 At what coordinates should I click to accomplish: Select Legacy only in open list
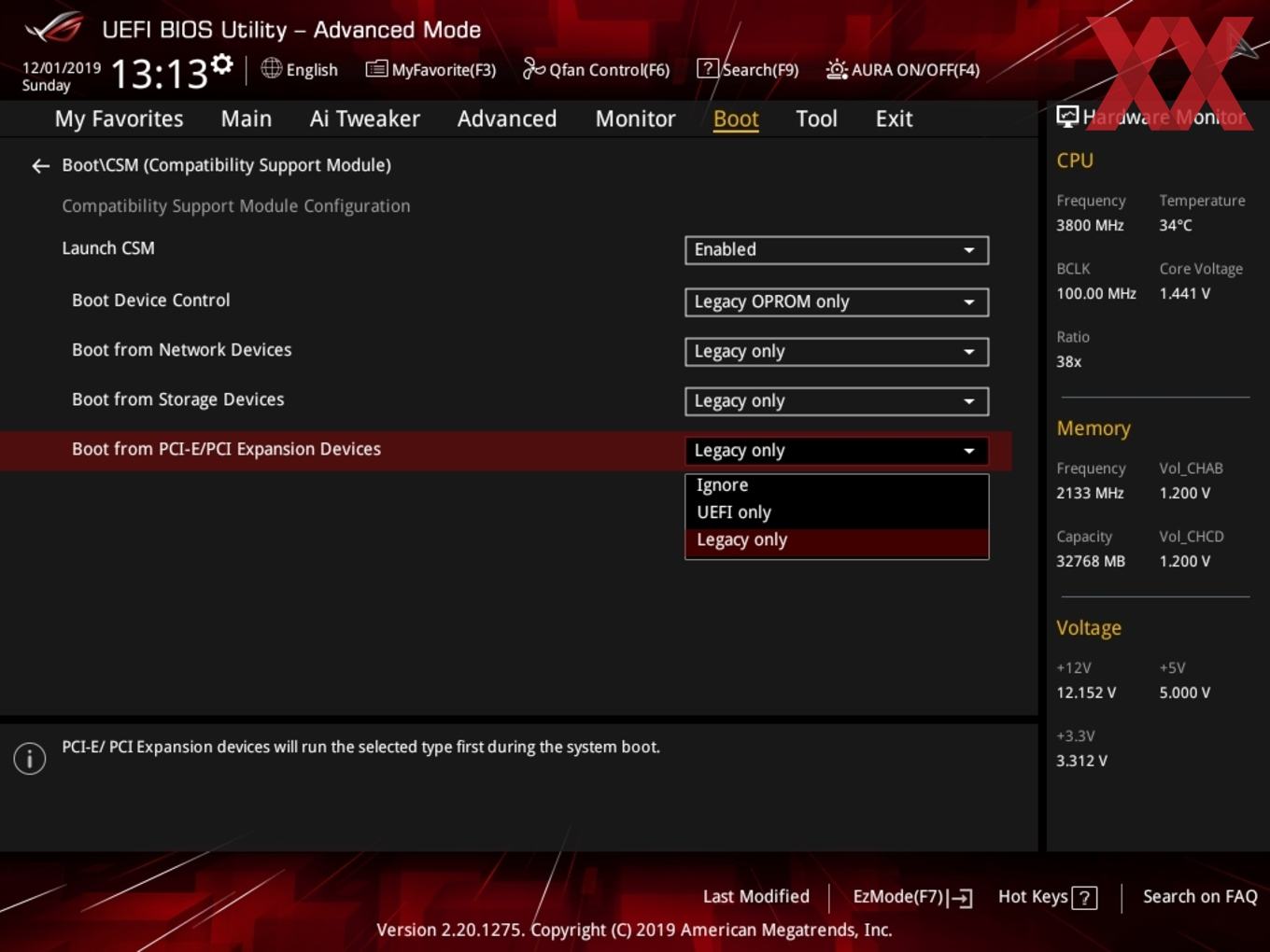click(837, 540)
